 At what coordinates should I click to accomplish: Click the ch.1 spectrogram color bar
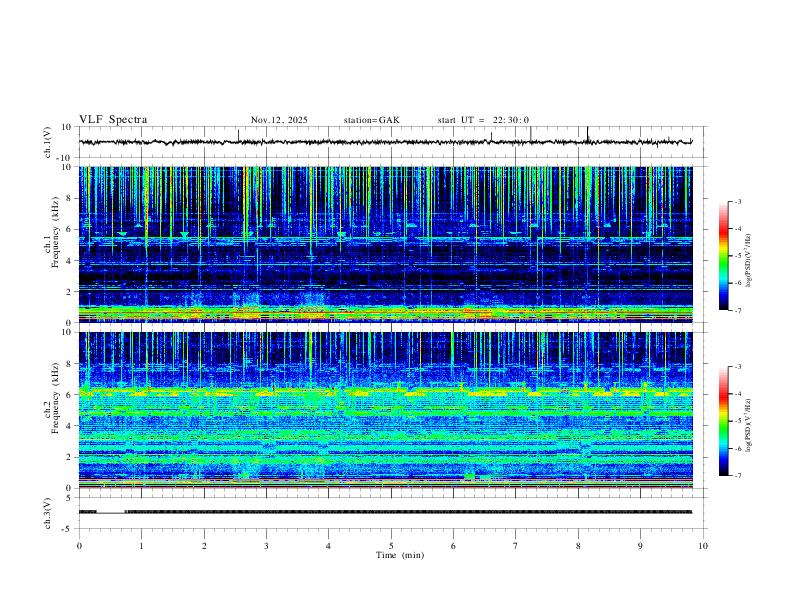click(x=723, y=256)
